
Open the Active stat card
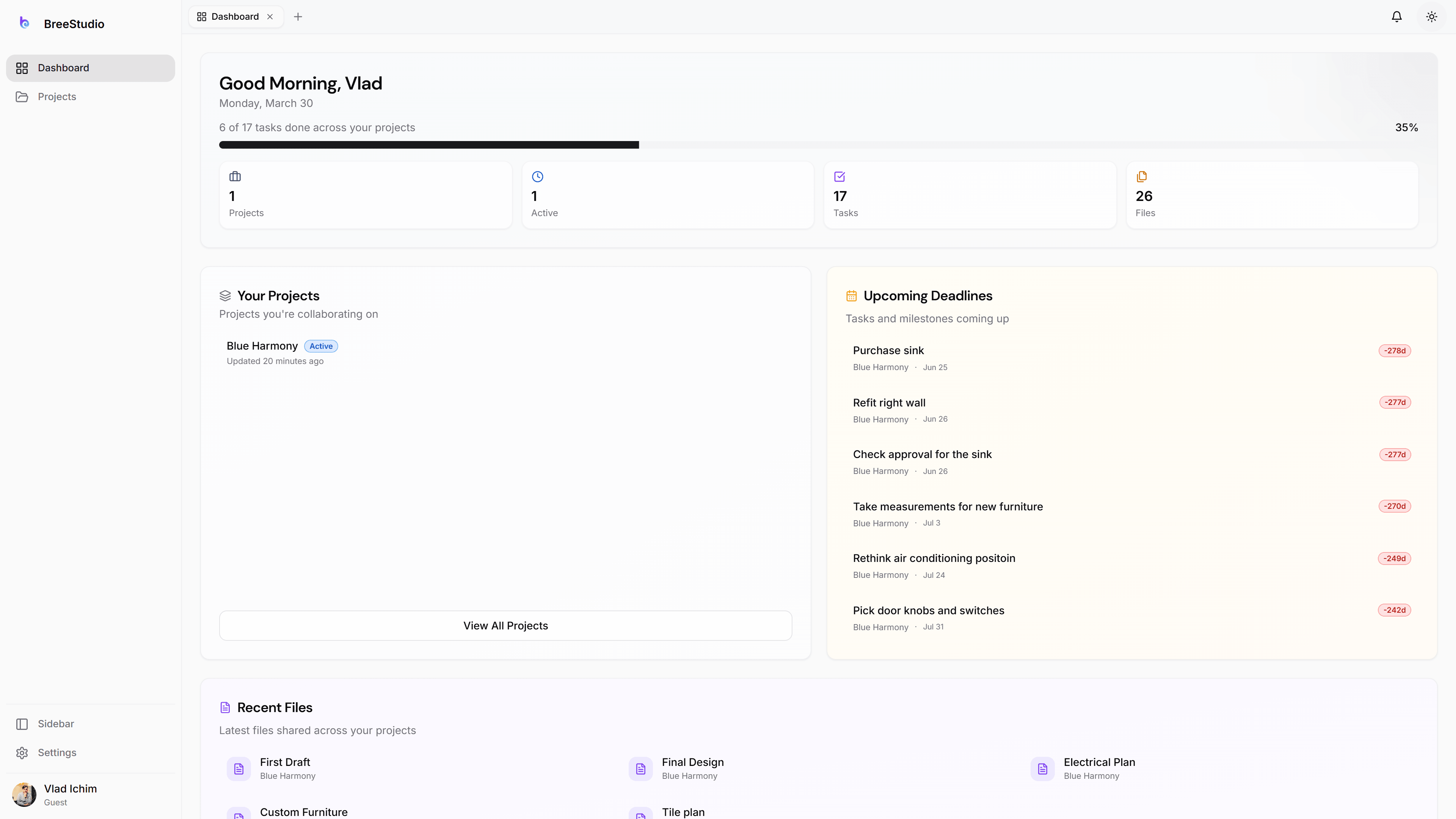pyautogui.click(x=667, y=195)
